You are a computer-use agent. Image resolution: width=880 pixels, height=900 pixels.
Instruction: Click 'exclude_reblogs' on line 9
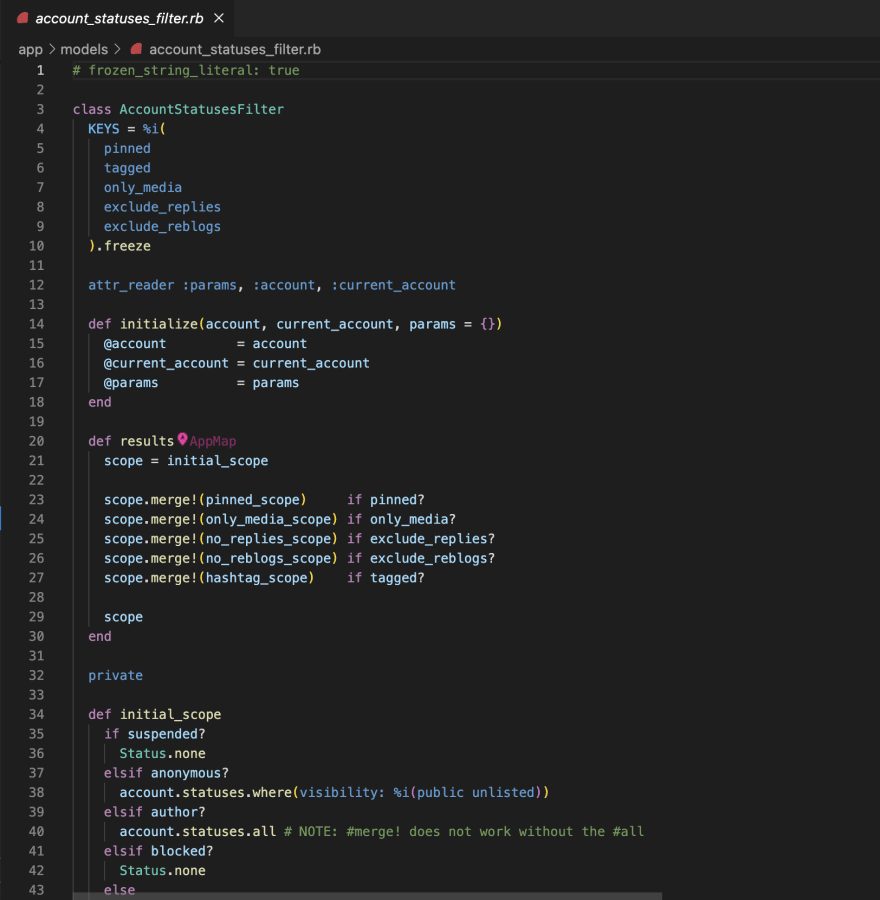(162, 226)
